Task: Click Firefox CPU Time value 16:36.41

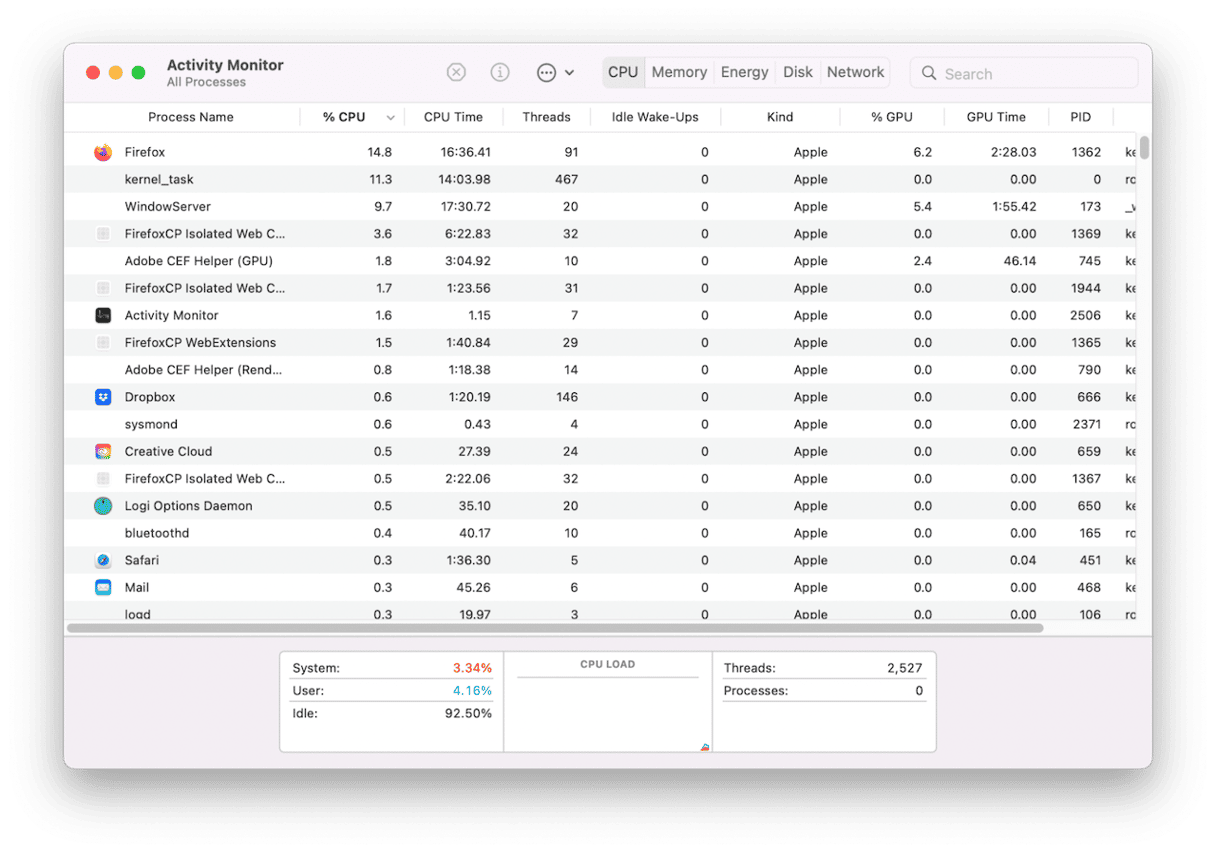Action: (465, 152)
